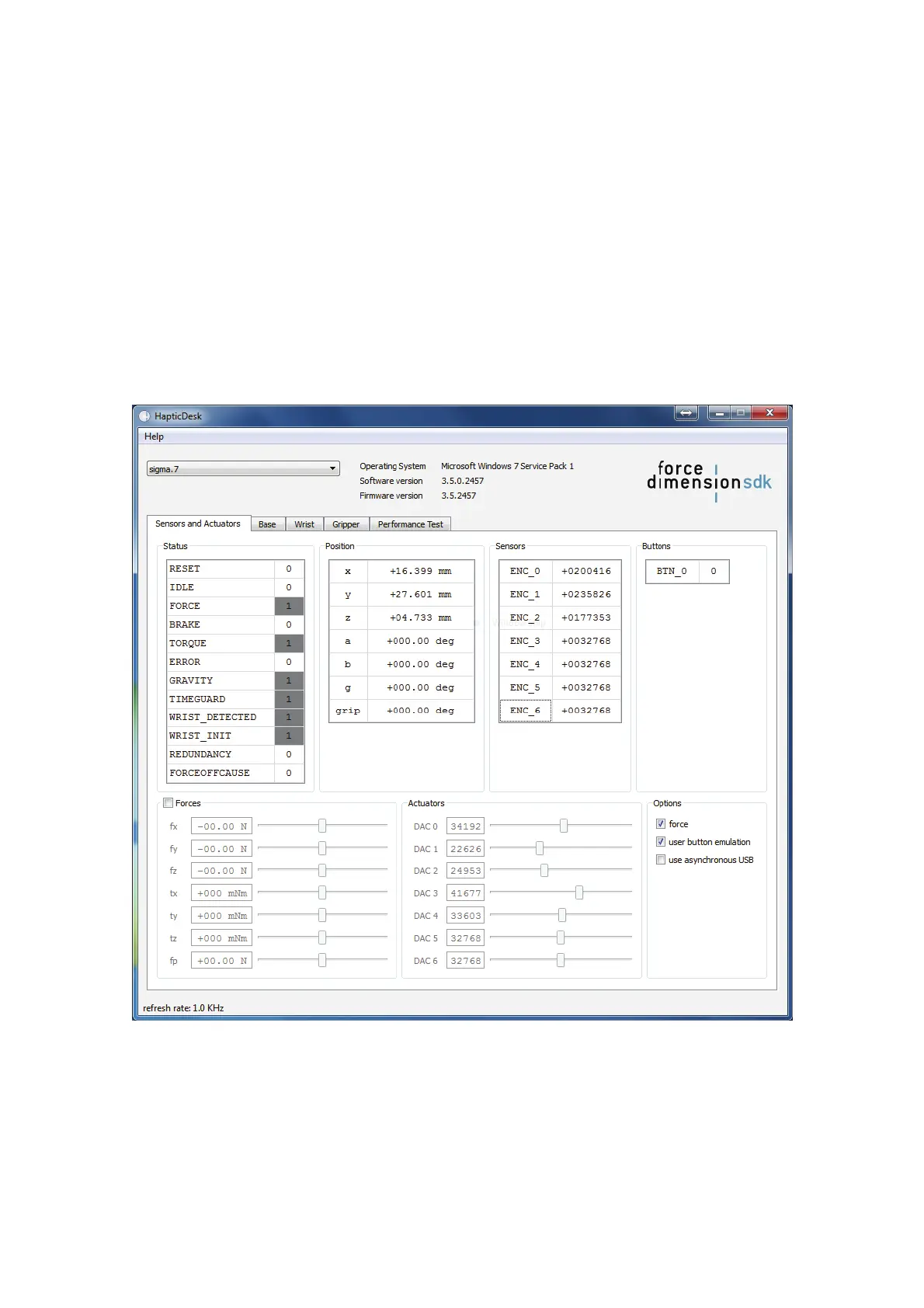The width and height of the screenshot is (924, 1308).
Task: Click the FORCE status value 1
Action: pos(289,606)
